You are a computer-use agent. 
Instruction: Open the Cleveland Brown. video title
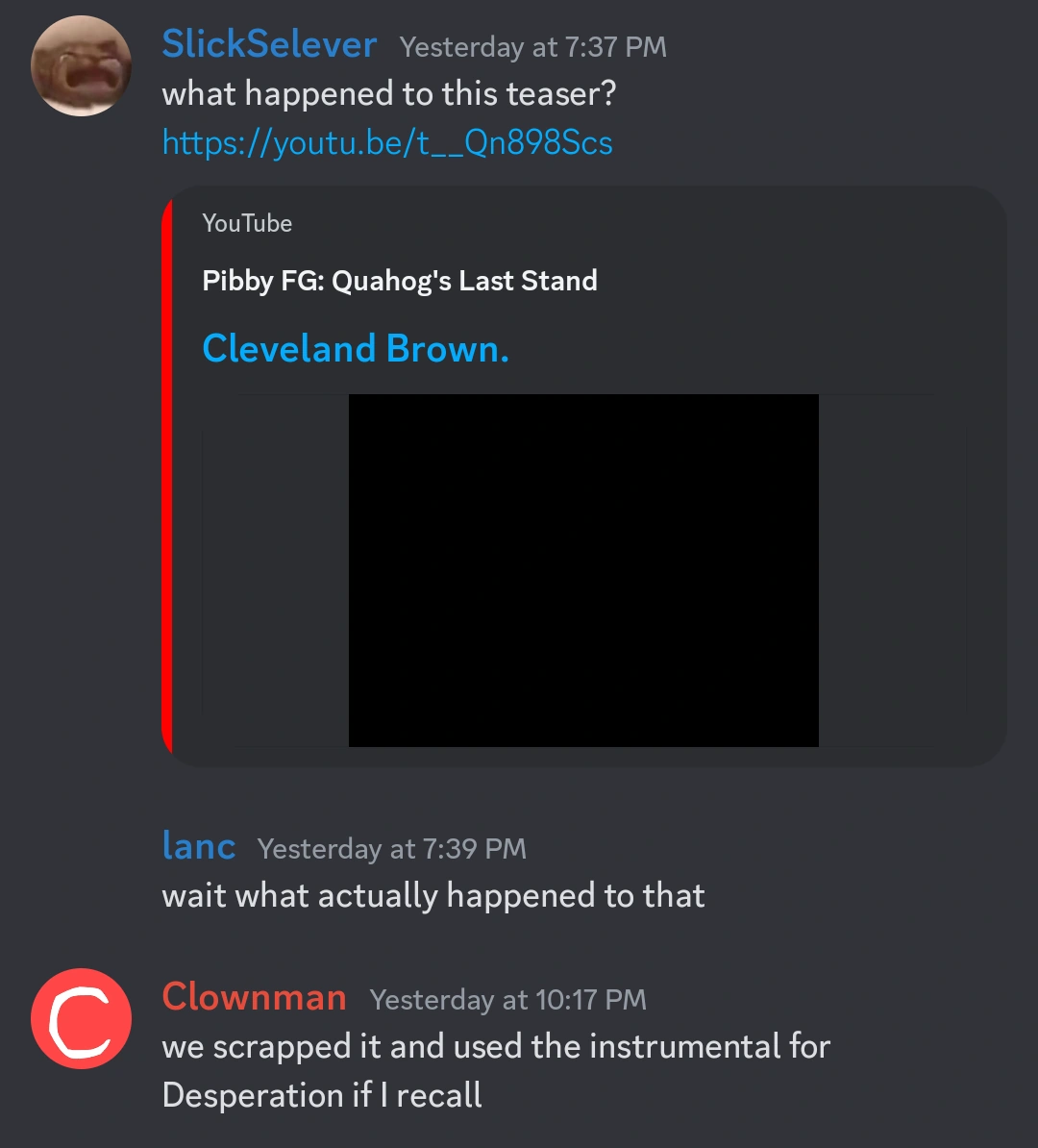point(356,348)
